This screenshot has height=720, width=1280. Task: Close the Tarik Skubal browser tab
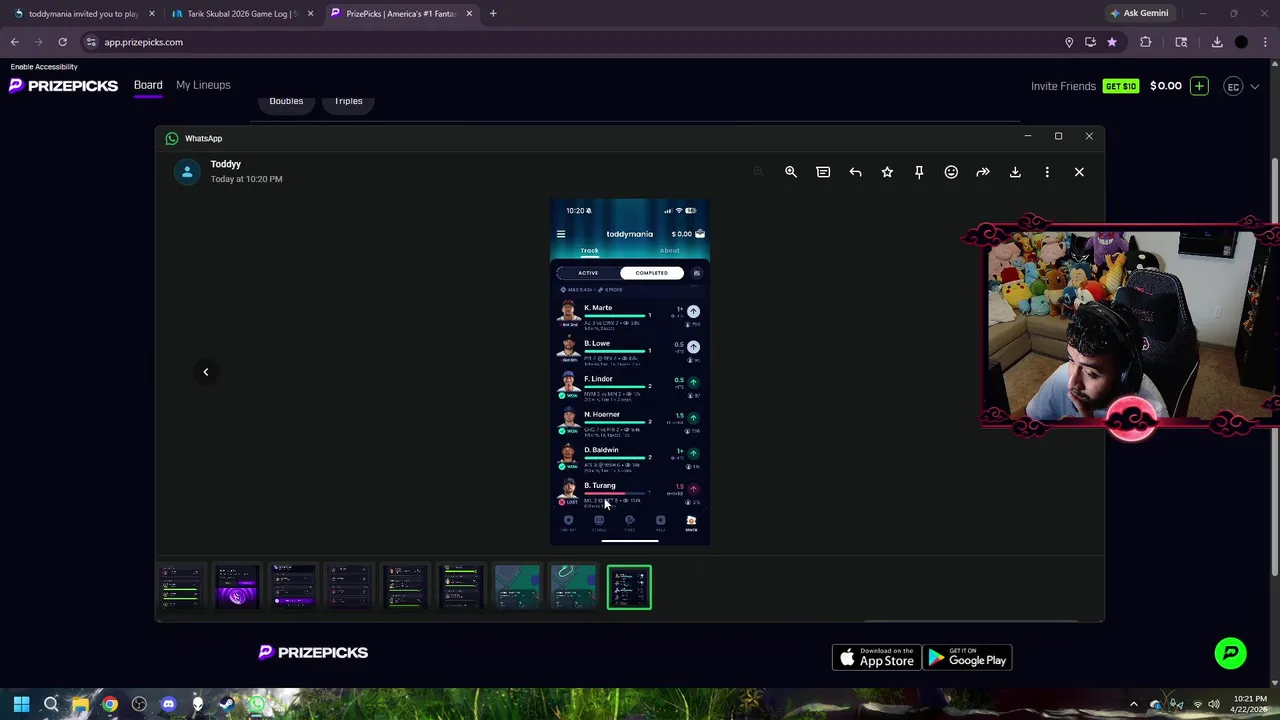pos(310,14)
